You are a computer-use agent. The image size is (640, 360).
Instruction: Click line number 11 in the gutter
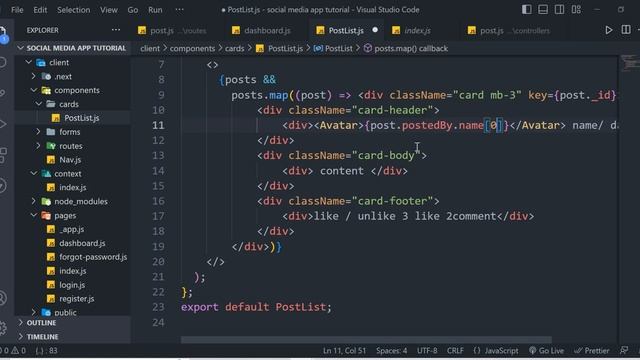158,125
